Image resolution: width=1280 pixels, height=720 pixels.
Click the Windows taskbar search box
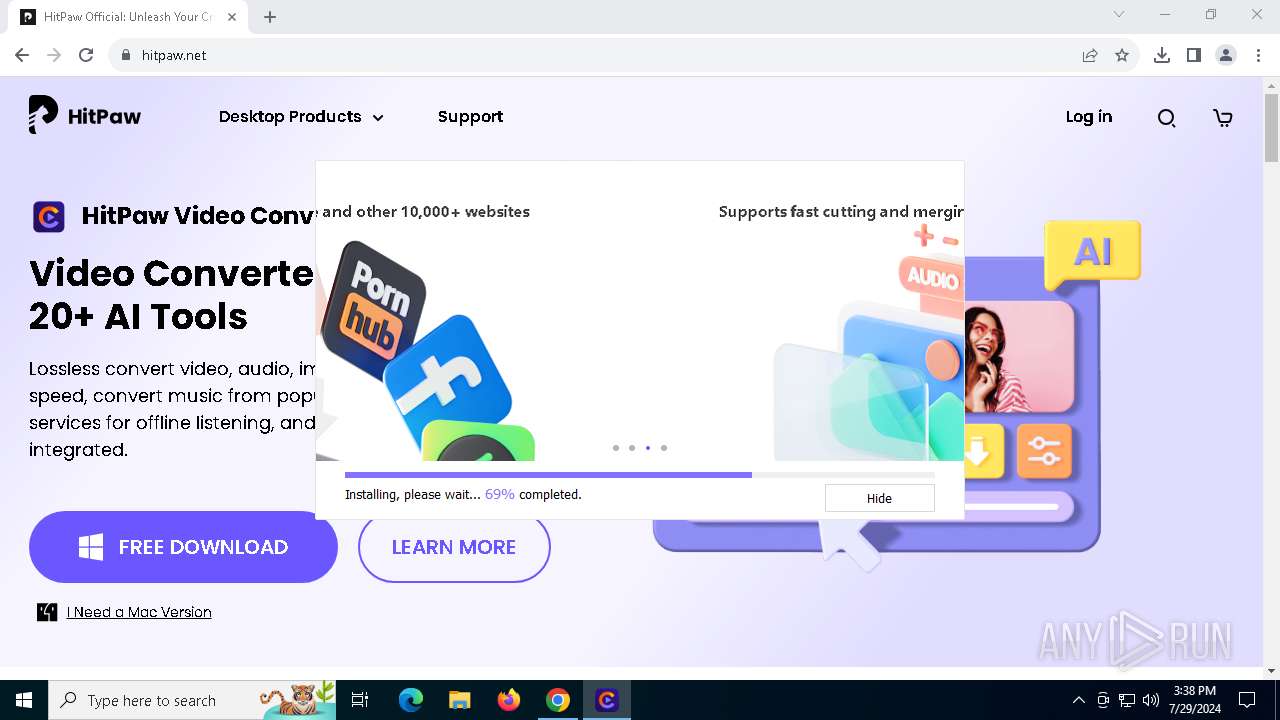(192, 700)
